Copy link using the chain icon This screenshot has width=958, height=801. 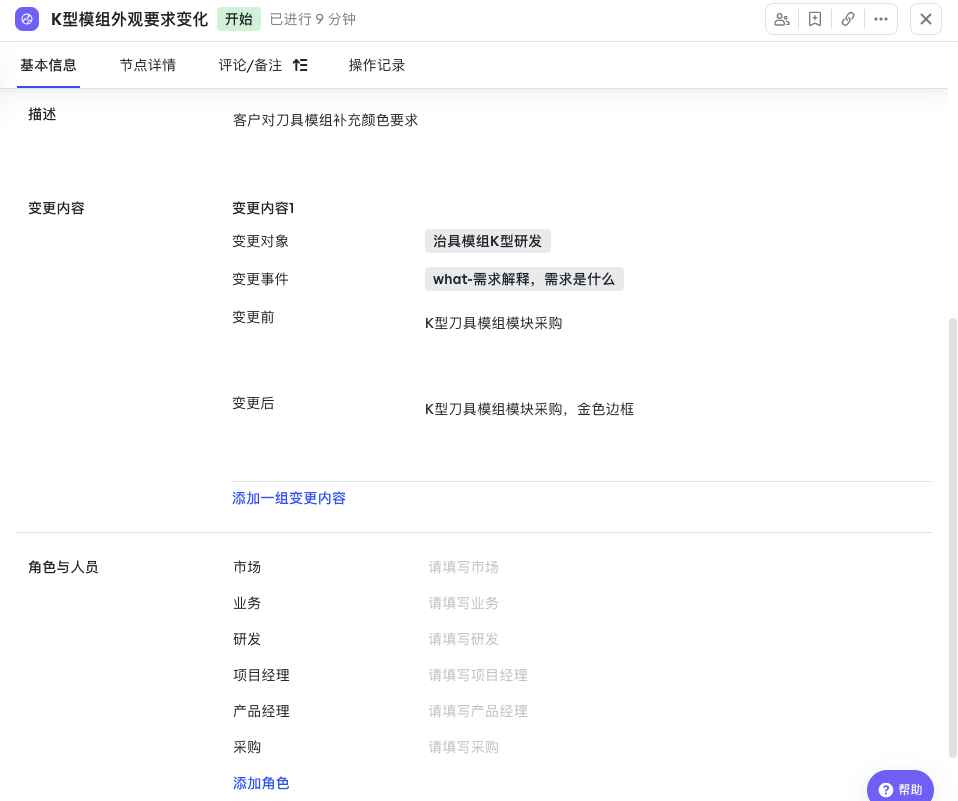click(848, 19)
